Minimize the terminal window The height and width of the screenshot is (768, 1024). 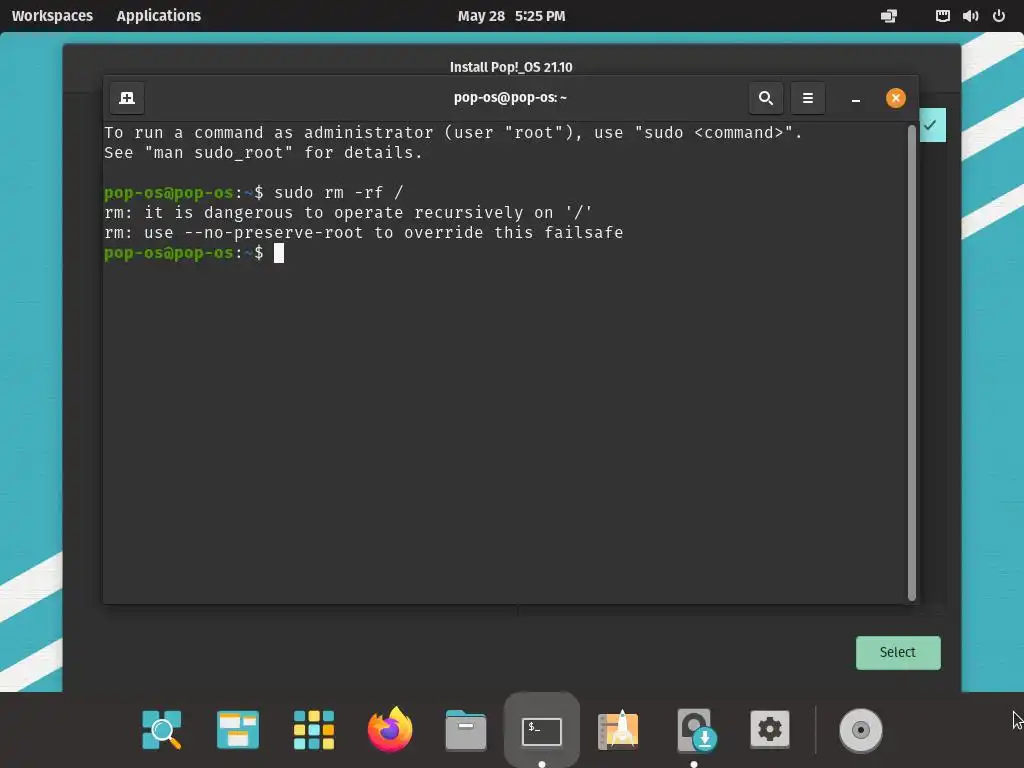[856, 99]
